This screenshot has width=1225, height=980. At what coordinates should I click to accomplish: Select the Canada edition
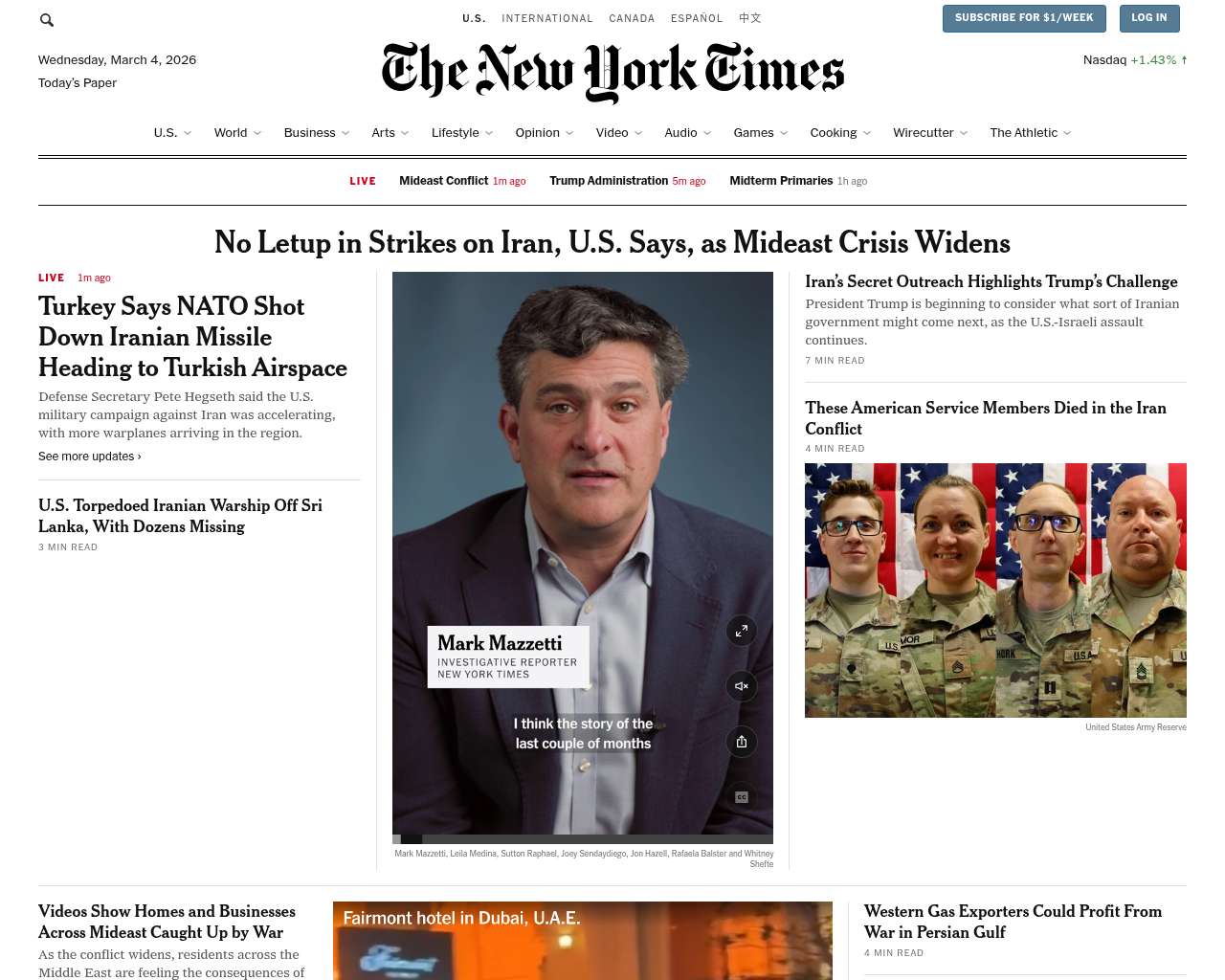632,18
